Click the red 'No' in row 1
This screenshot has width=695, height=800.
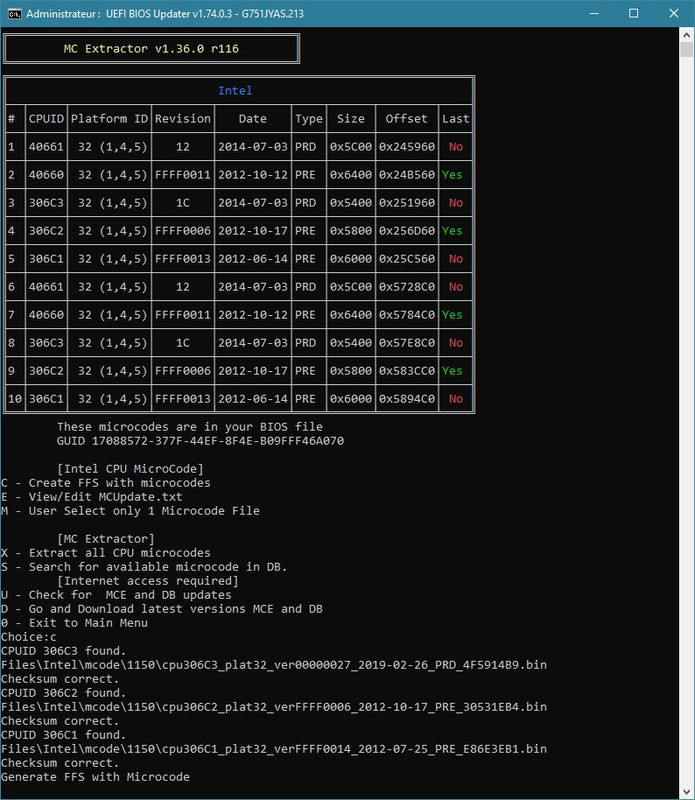[456, 147]
